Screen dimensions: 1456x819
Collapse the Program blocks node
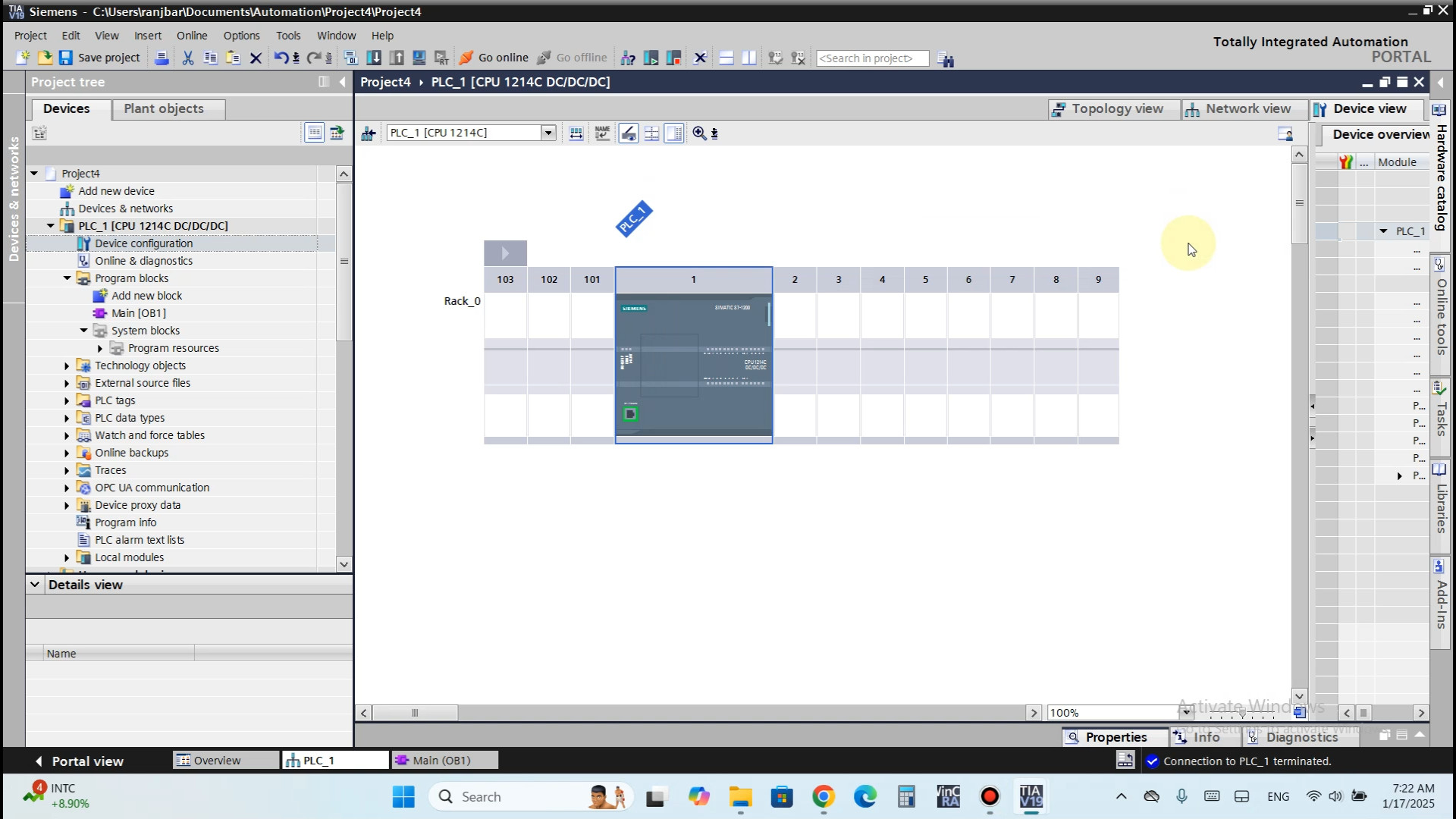pyautogui.click(x=67, y=278)
